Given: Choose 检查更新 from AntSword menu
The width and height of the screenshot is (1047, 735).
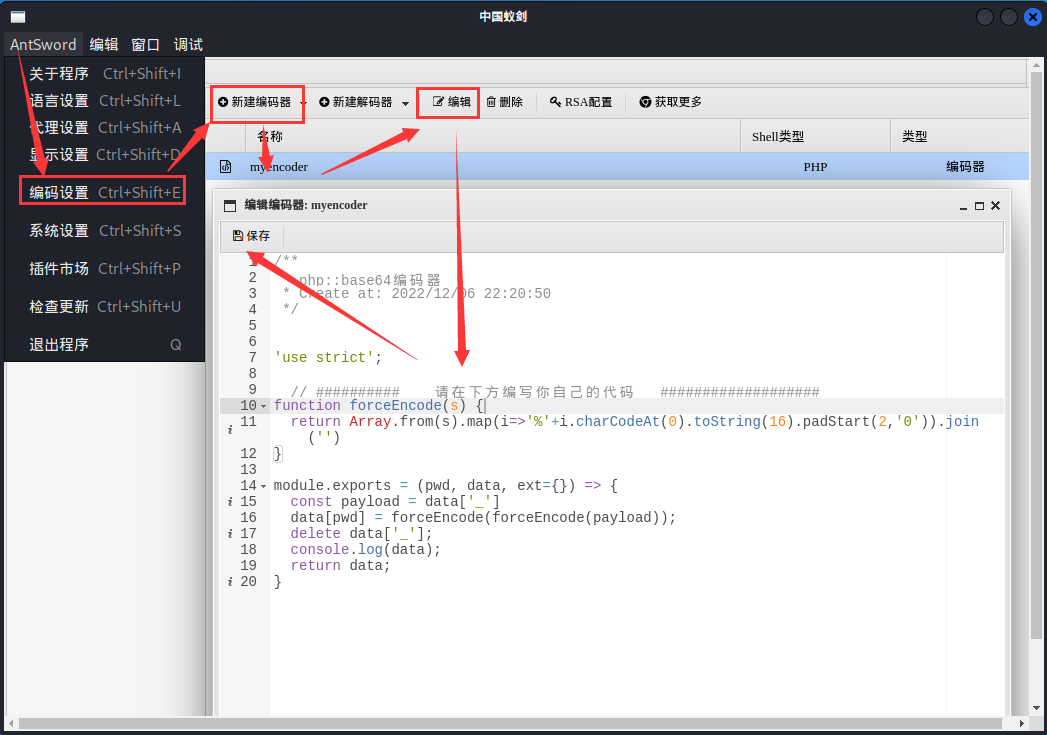Looking at the screenshot, I should (x=105, y=306).
